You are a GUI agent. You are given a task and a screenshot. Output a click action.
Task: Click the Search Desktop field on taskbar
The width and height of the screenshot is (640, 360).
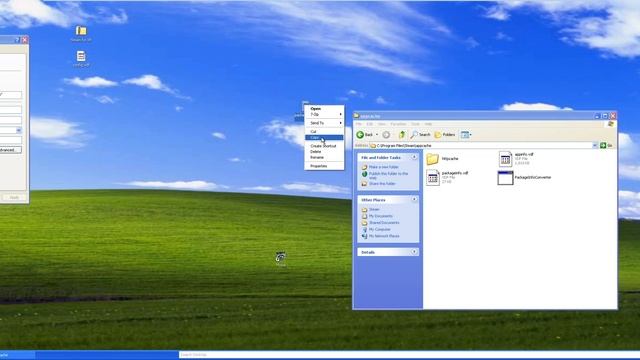pos(409,355)
